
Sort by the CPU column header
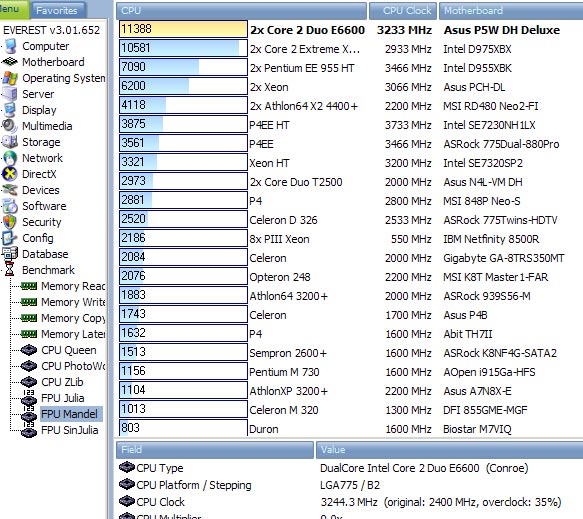click(241, 11)
